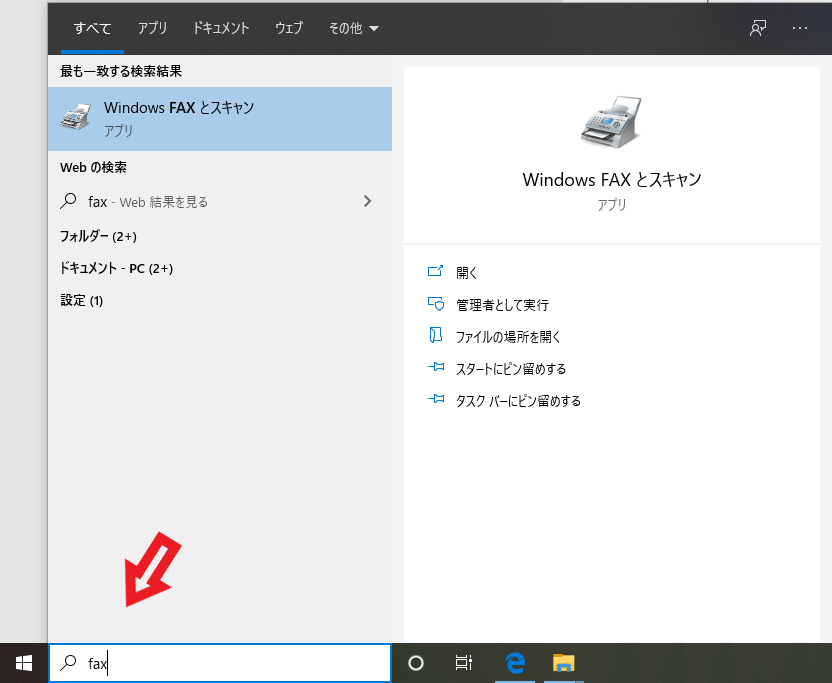Click the pin icon for スタートにピン留めする

pyautogui.click(x=436, y=367)
